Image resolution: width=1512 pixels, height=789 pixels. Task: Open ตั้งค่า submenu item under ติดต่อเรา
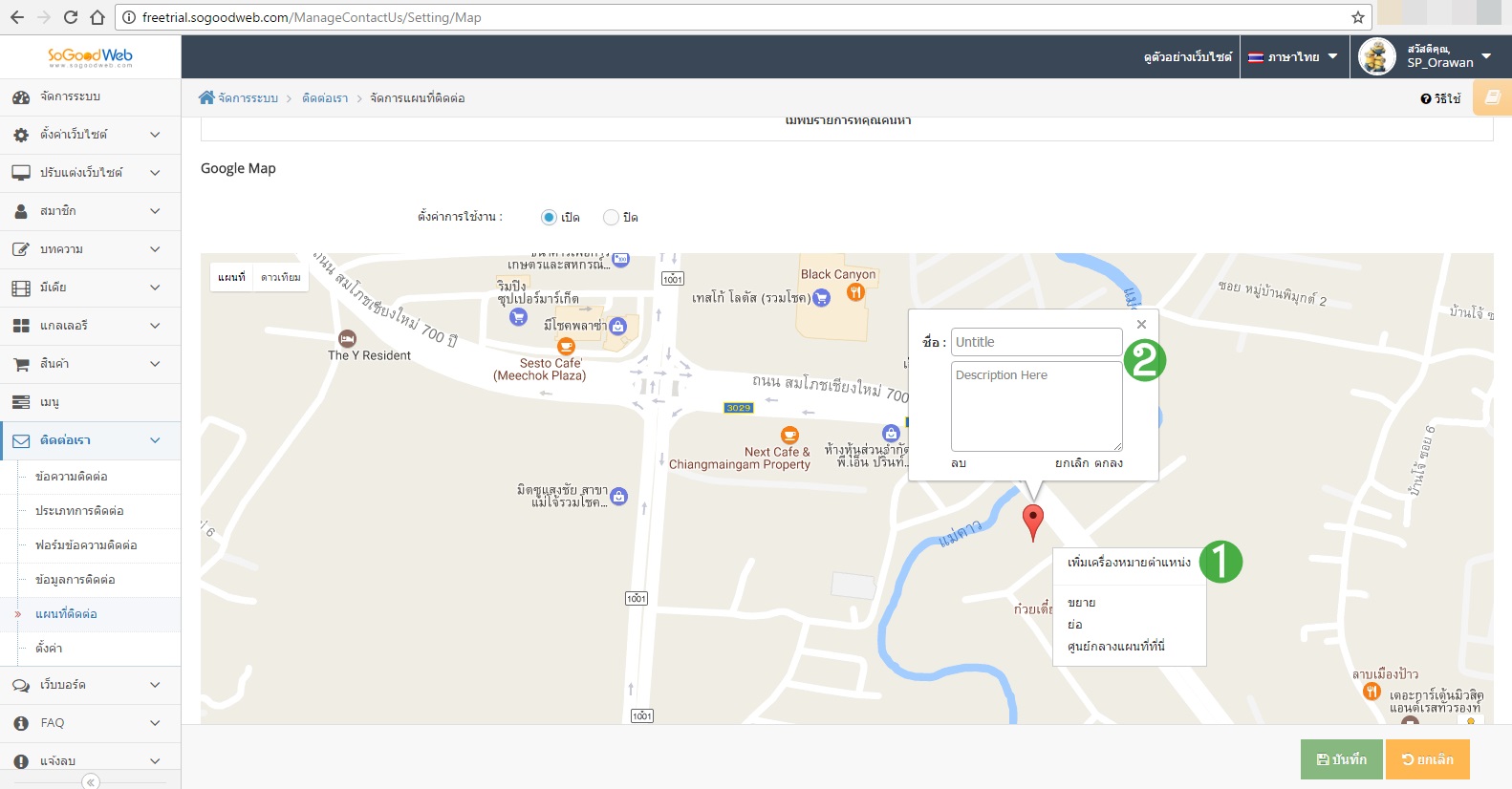click(49, 649)
